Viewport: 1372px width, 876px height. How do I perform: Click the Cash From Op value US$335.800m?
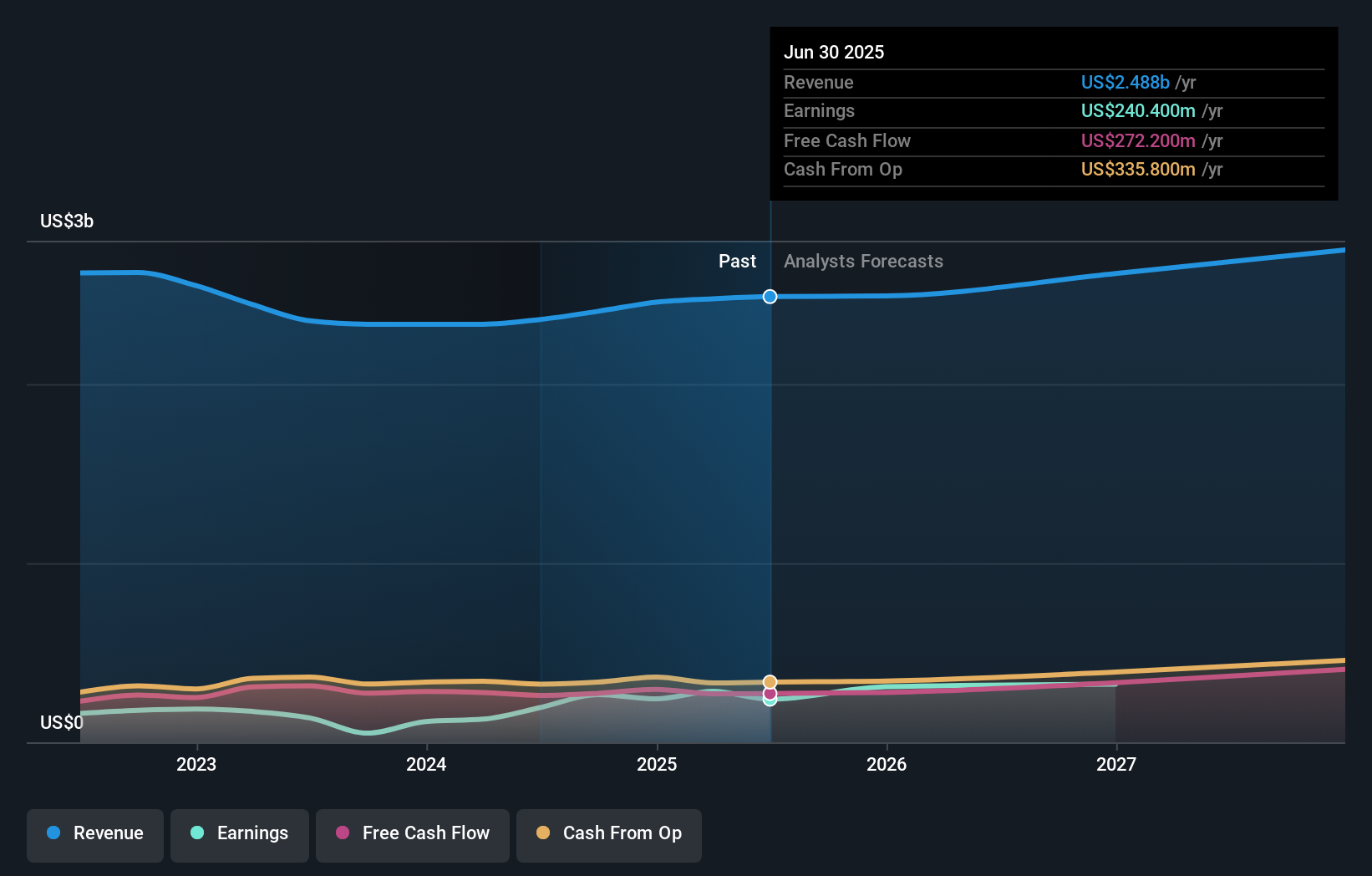pos(1138,169)
